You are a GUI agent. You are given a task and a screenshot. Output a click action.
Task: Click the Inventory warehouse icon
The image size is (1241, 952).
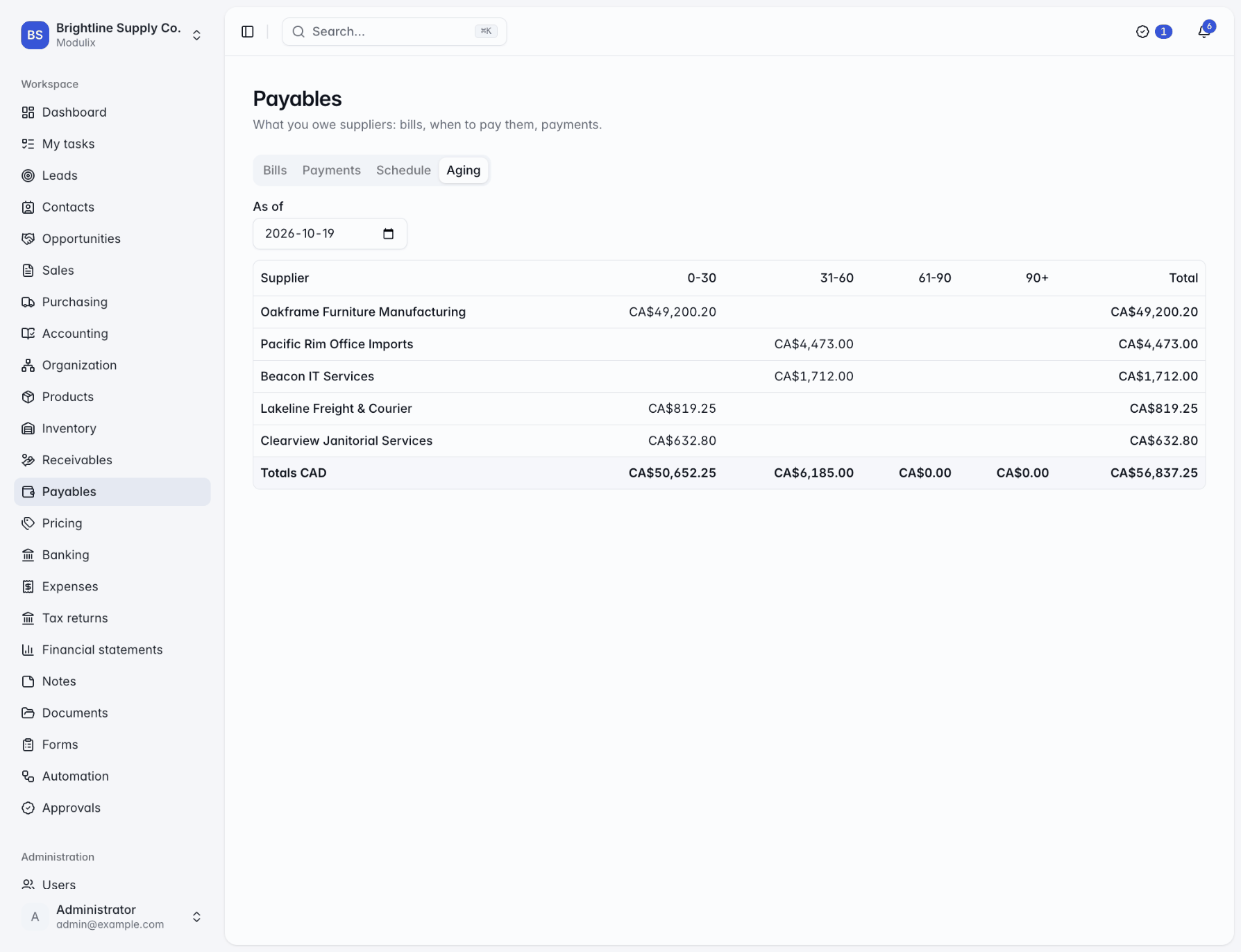coord(28,428)
